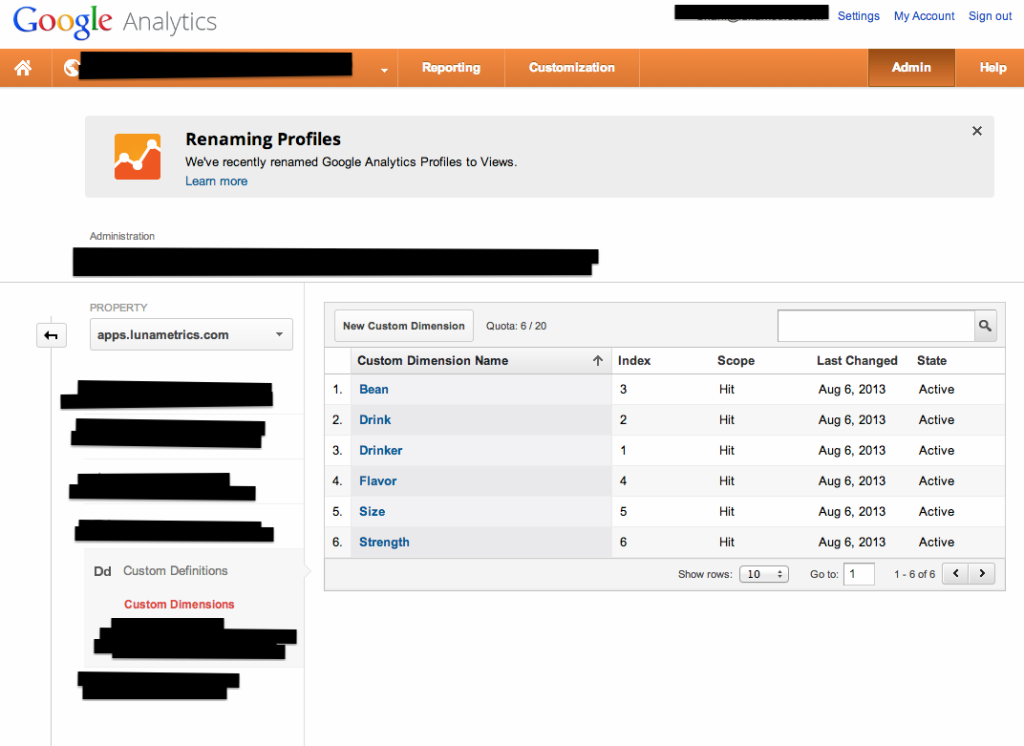The height and width of the screenshot is (746, 1024).
Task: Click the Aug 6, 2013 date in Size row
Action: 852,512
